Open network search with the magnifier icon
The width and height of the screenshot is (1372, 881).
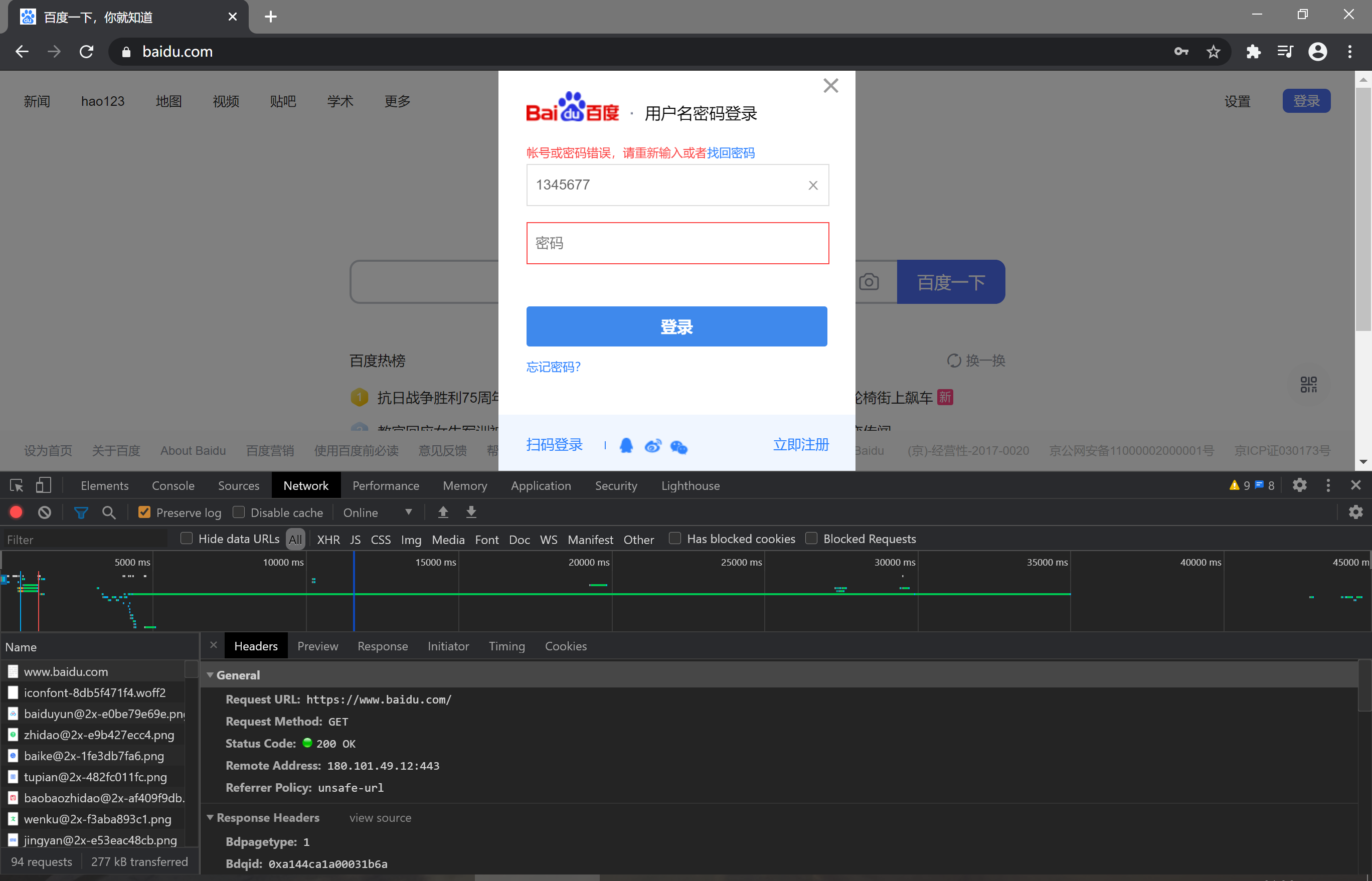tap(109, 512)
